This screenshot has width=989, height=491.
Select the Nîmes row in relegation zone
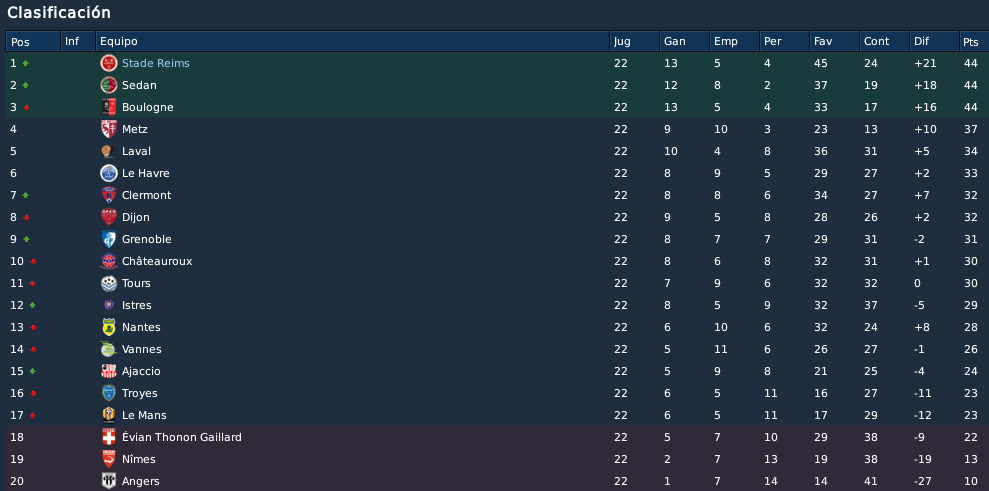[494, 459]
